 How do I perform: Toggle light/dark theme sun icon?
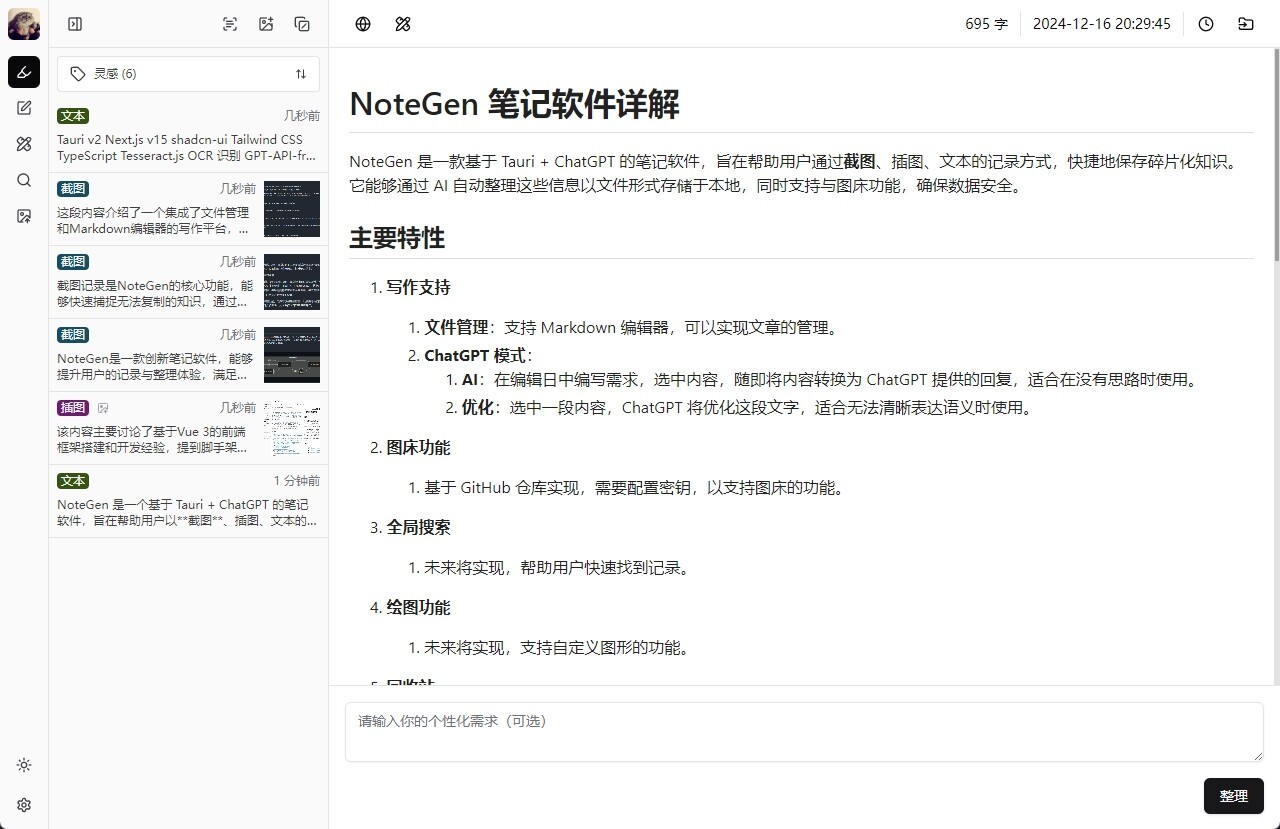[x=24, y=765]
